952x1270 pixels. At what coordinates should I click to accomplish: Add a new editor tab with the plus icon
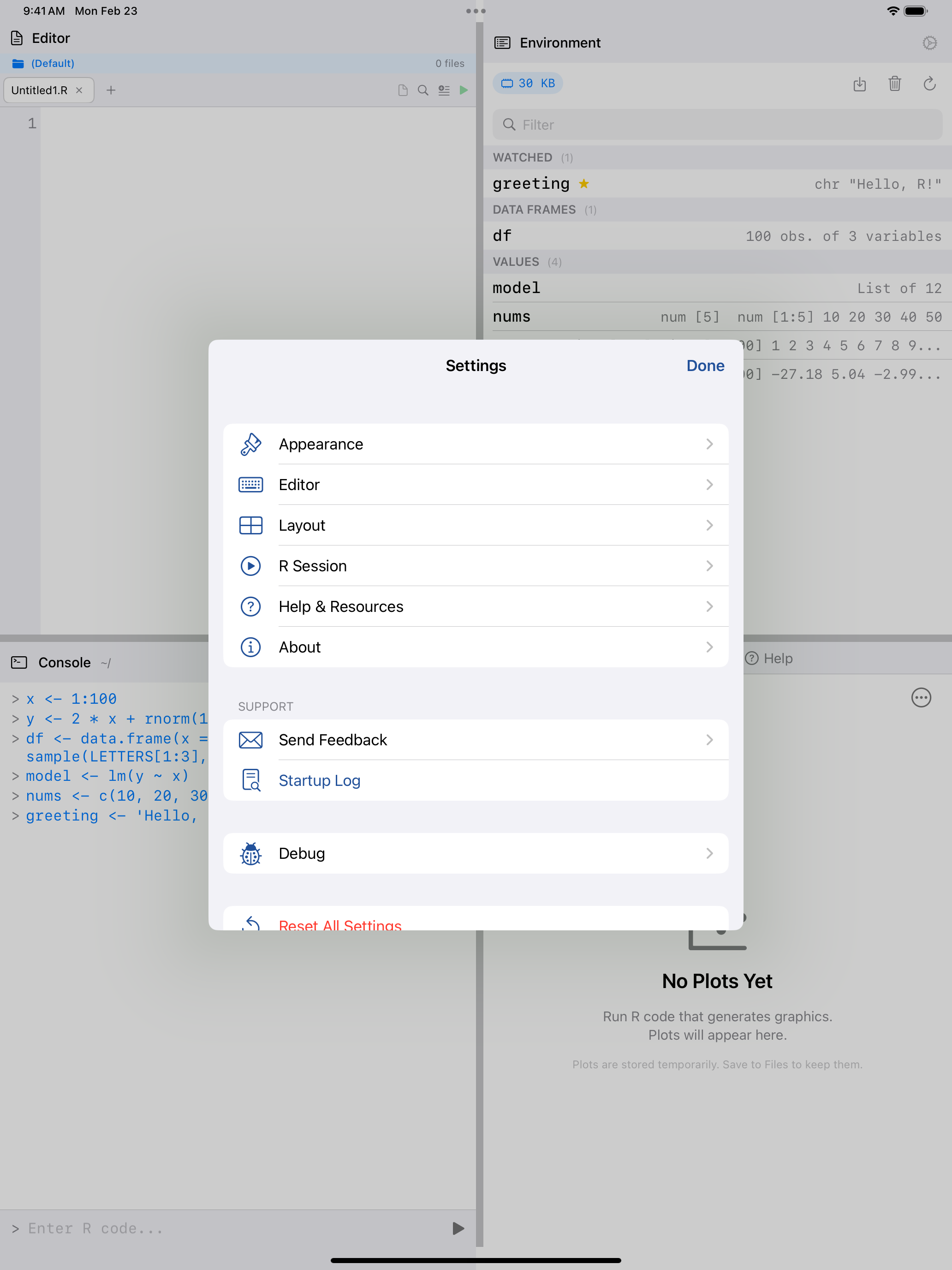click(111, 90)
